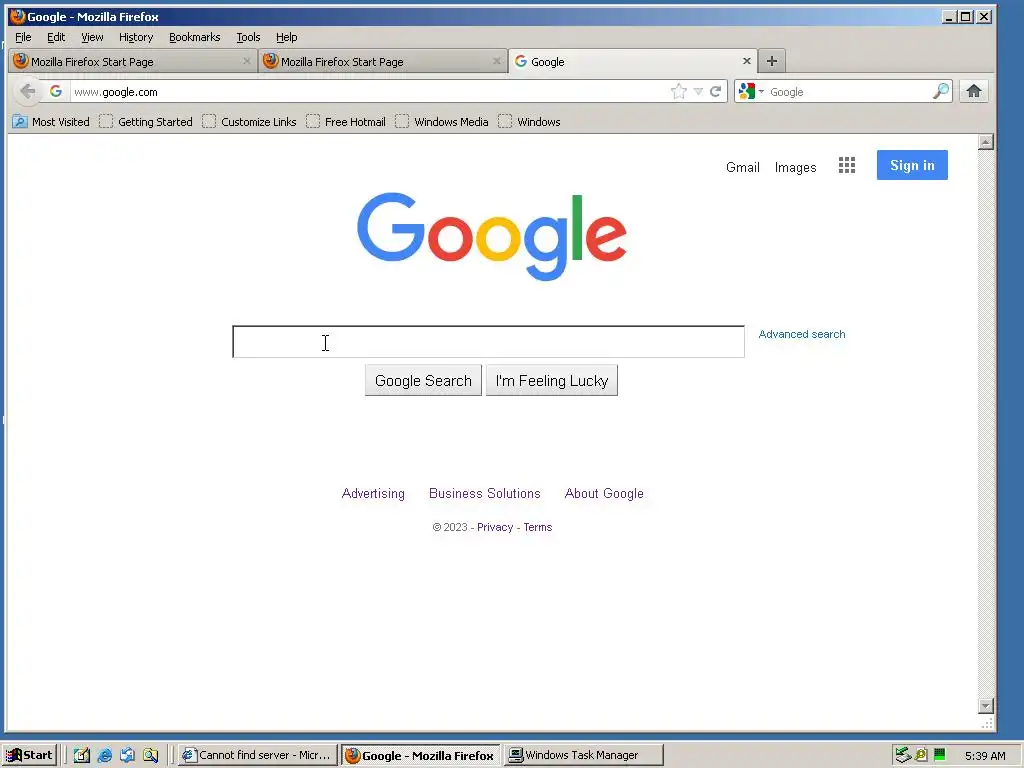
Task: Click the quick launch search folder icon
Action: point(151,755)
